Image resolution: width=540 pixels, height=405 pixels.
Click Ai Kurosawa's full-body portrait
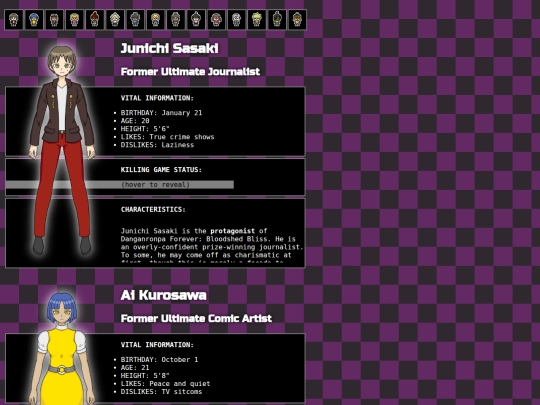pyautogui.click(x=62, y=348)
